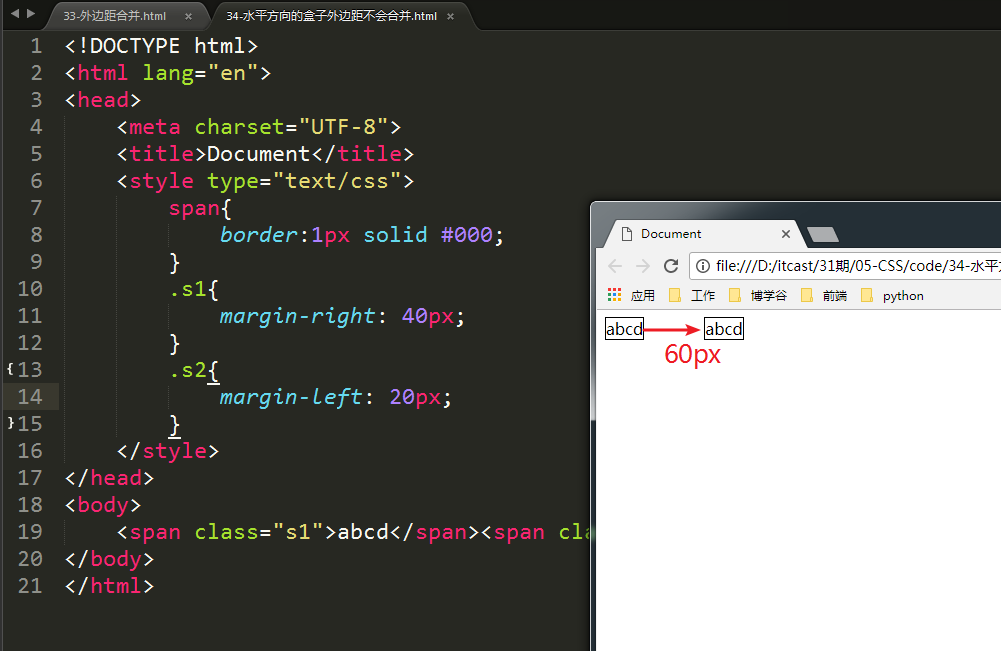Click the second abcd box on page
Viewport: 1001px width, 651px height.
point(724,329)
